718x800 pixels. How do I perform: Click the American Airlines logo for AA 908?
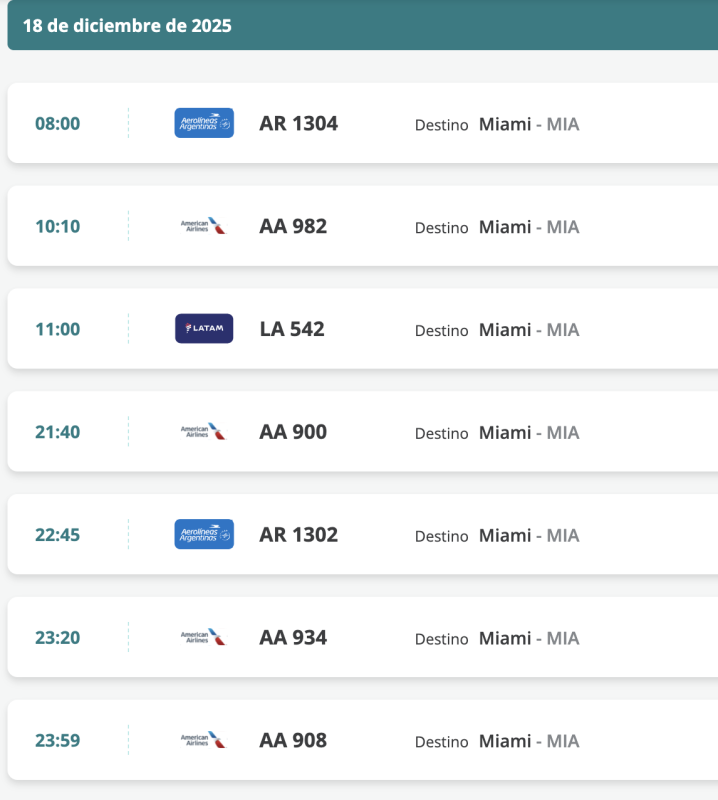[x=204, y=740]
